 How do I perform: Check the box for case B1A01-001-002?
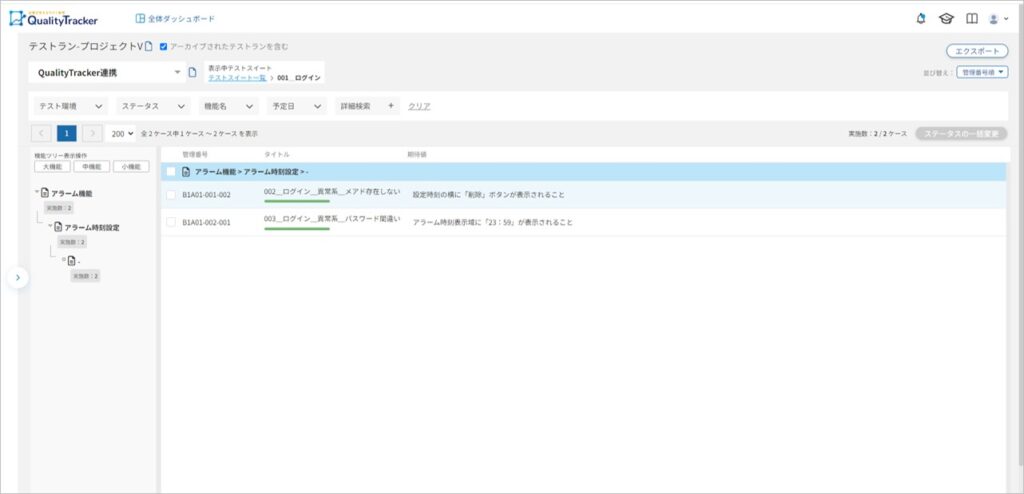[171, 194]
